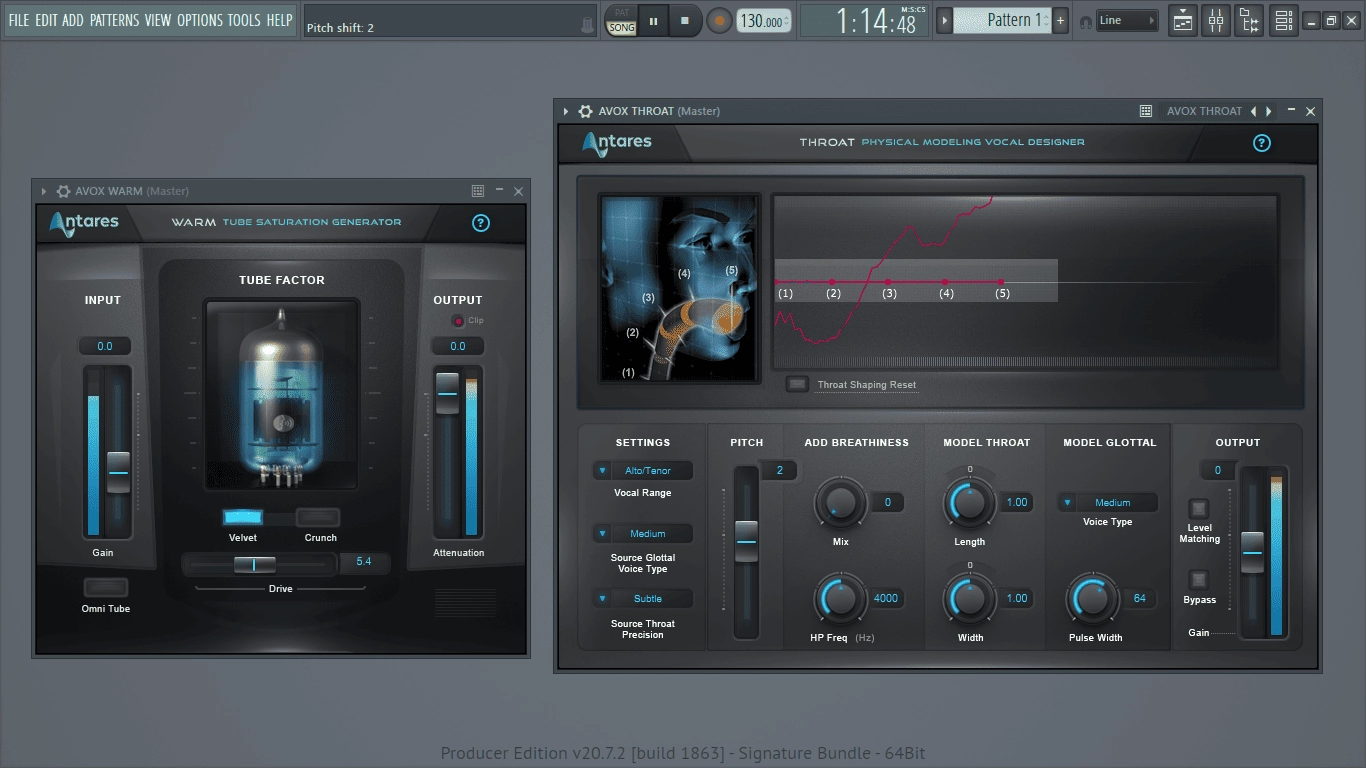
Task: Open the ADD menu
Action: pos(73,20)
